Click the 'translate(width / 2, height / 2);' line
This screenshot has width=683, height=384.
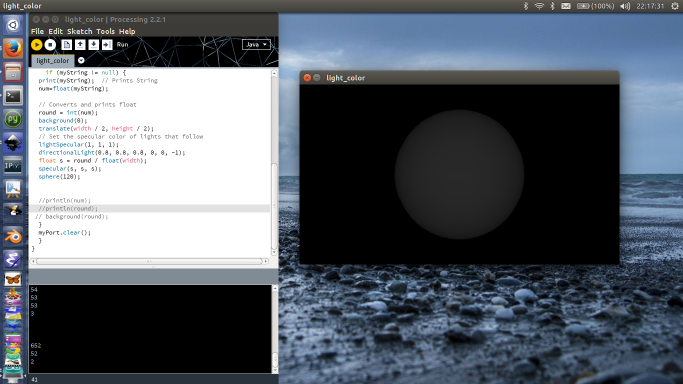(96, 128)
